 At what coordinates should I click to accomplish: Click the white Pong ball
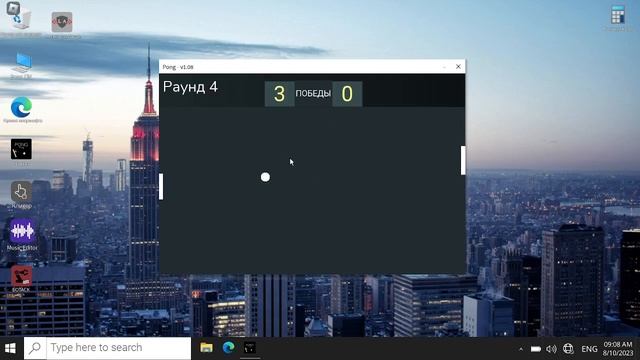pos(265,177)
